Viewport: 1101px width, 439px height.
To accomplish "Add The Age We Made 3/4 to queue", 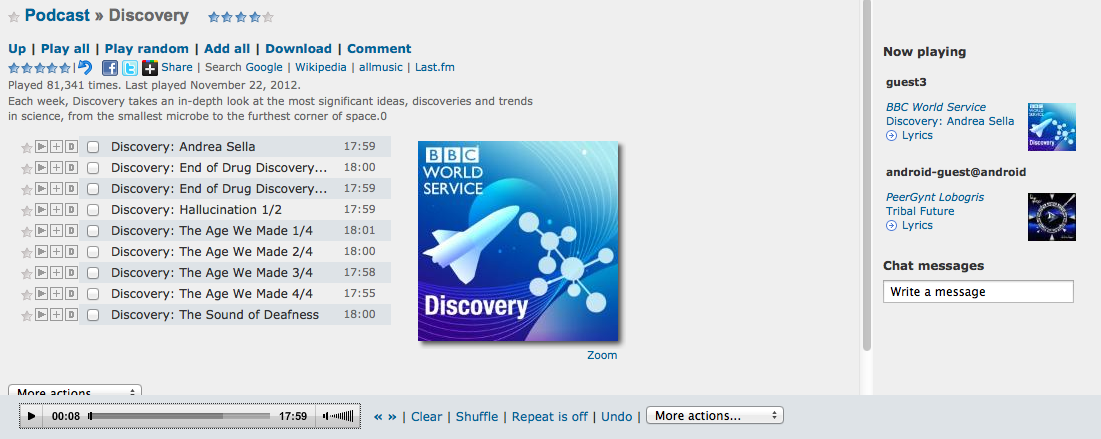I will (56, 273).
